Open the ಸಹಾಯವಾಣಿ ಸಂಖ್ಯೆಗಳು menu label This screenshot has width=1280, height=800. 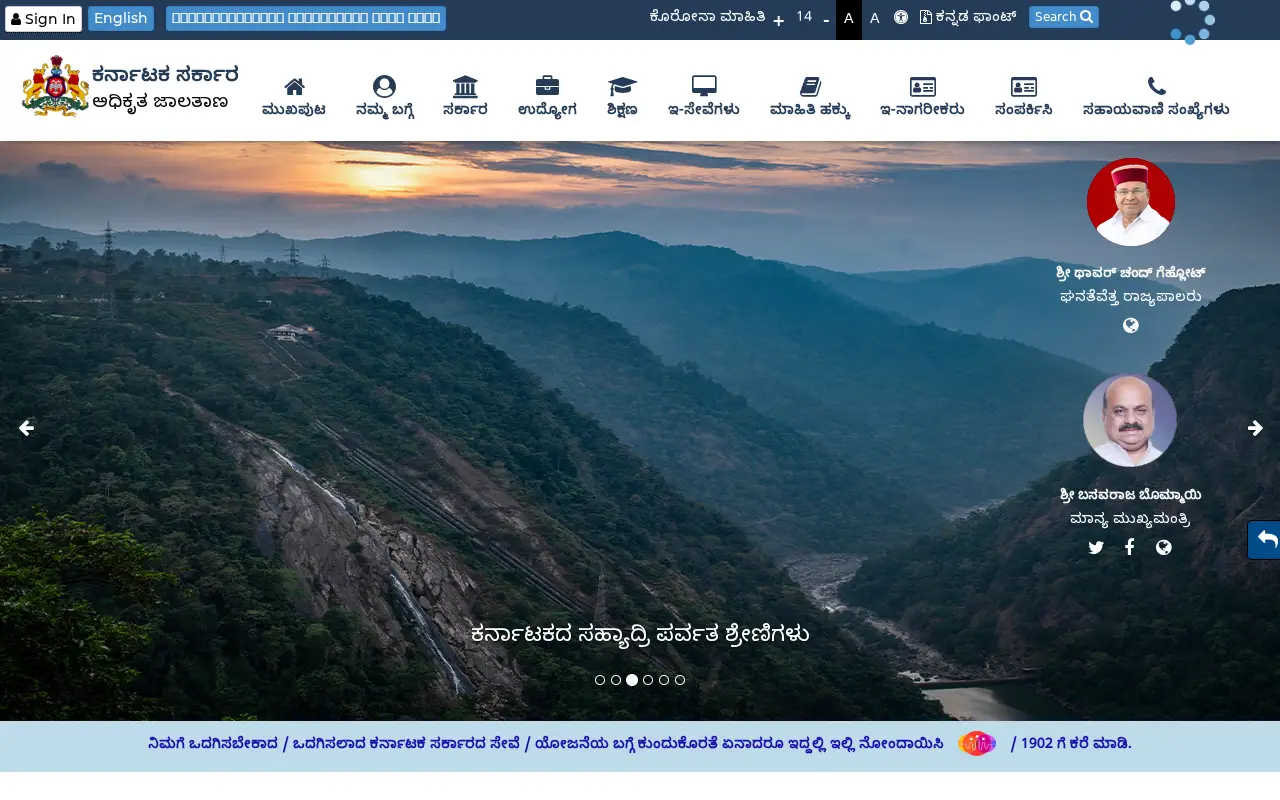click(1156, 110)
